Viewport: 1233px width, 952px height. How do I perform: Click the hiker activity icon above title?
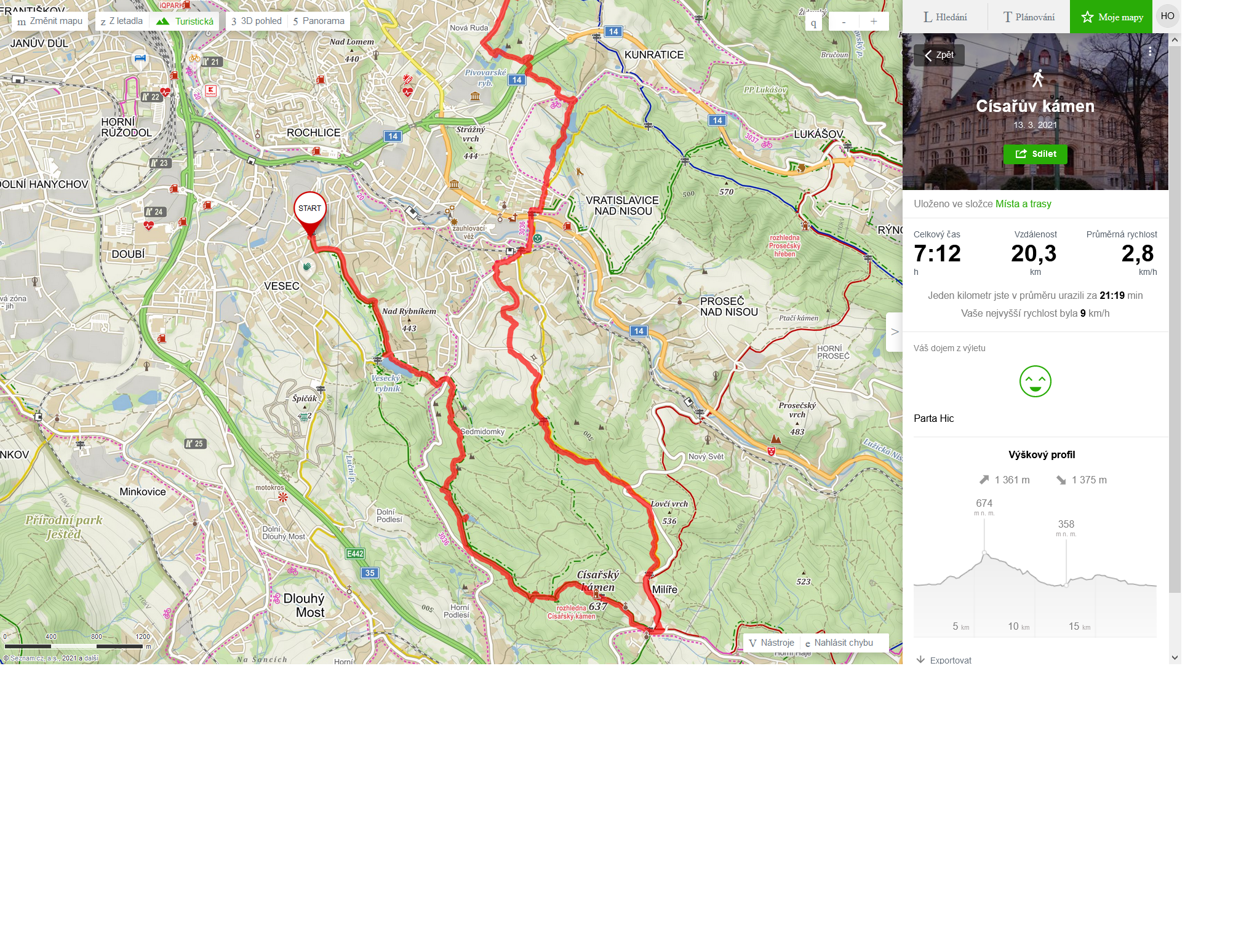[1038, 78]
